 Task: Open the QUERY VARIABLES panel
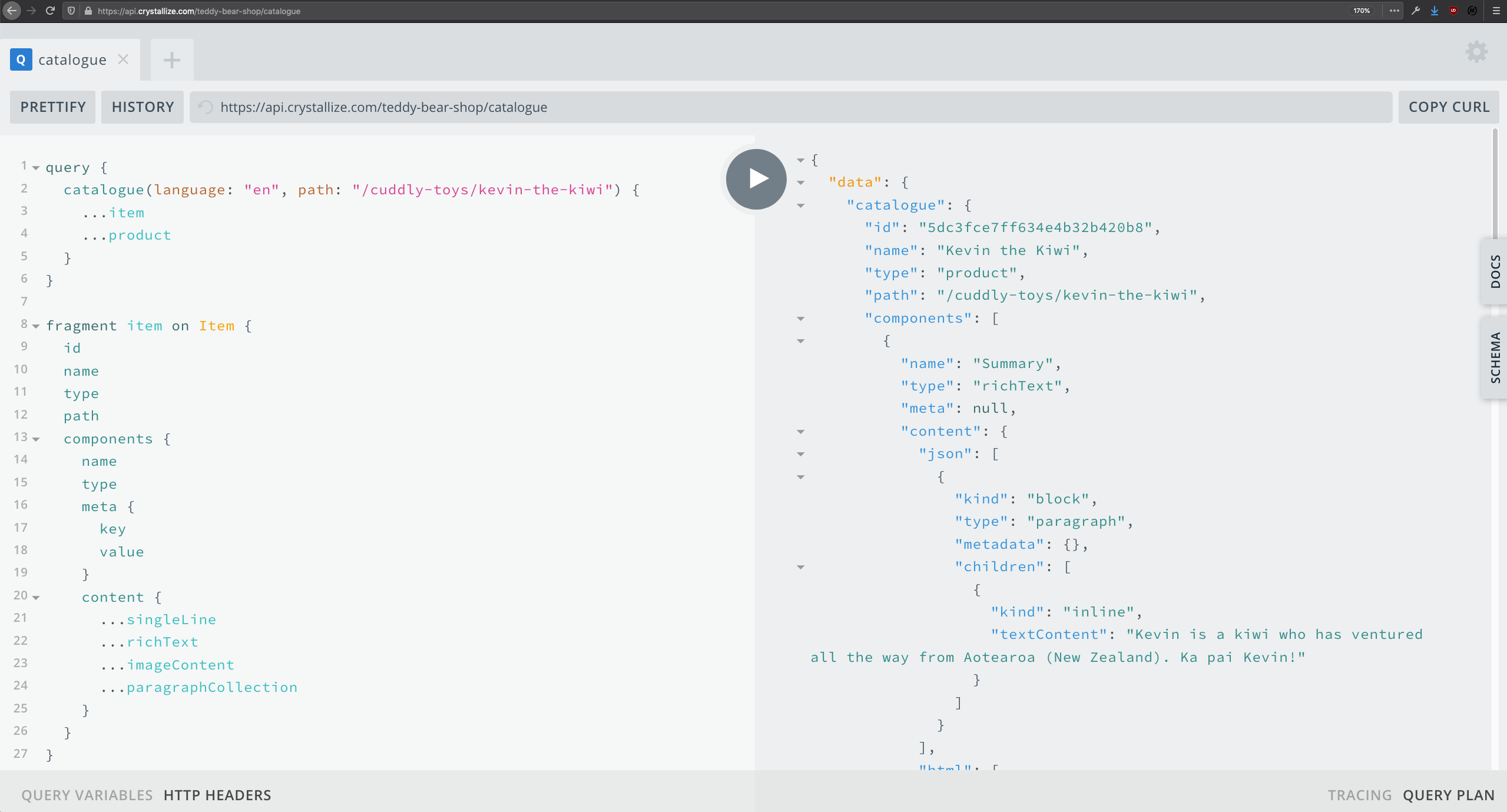coord(87,795)
